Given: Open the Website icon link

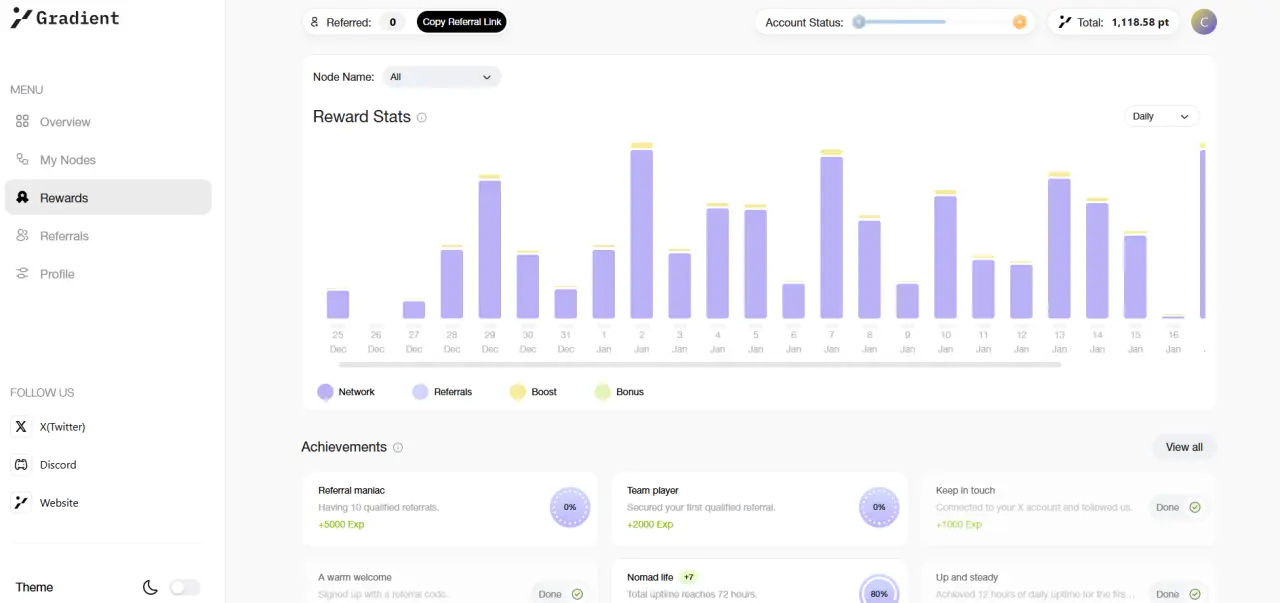Looking at the screenshot, I should (21, 503).
